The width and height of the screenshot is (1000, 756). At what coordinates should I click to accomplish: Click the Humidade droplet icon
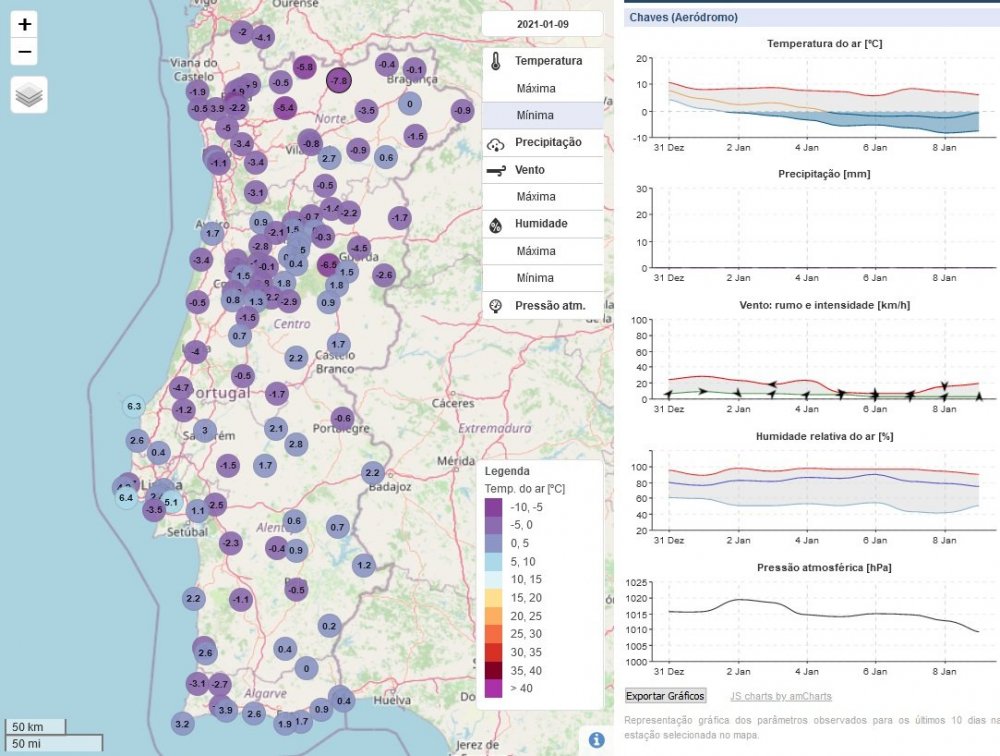click(495, 223)
